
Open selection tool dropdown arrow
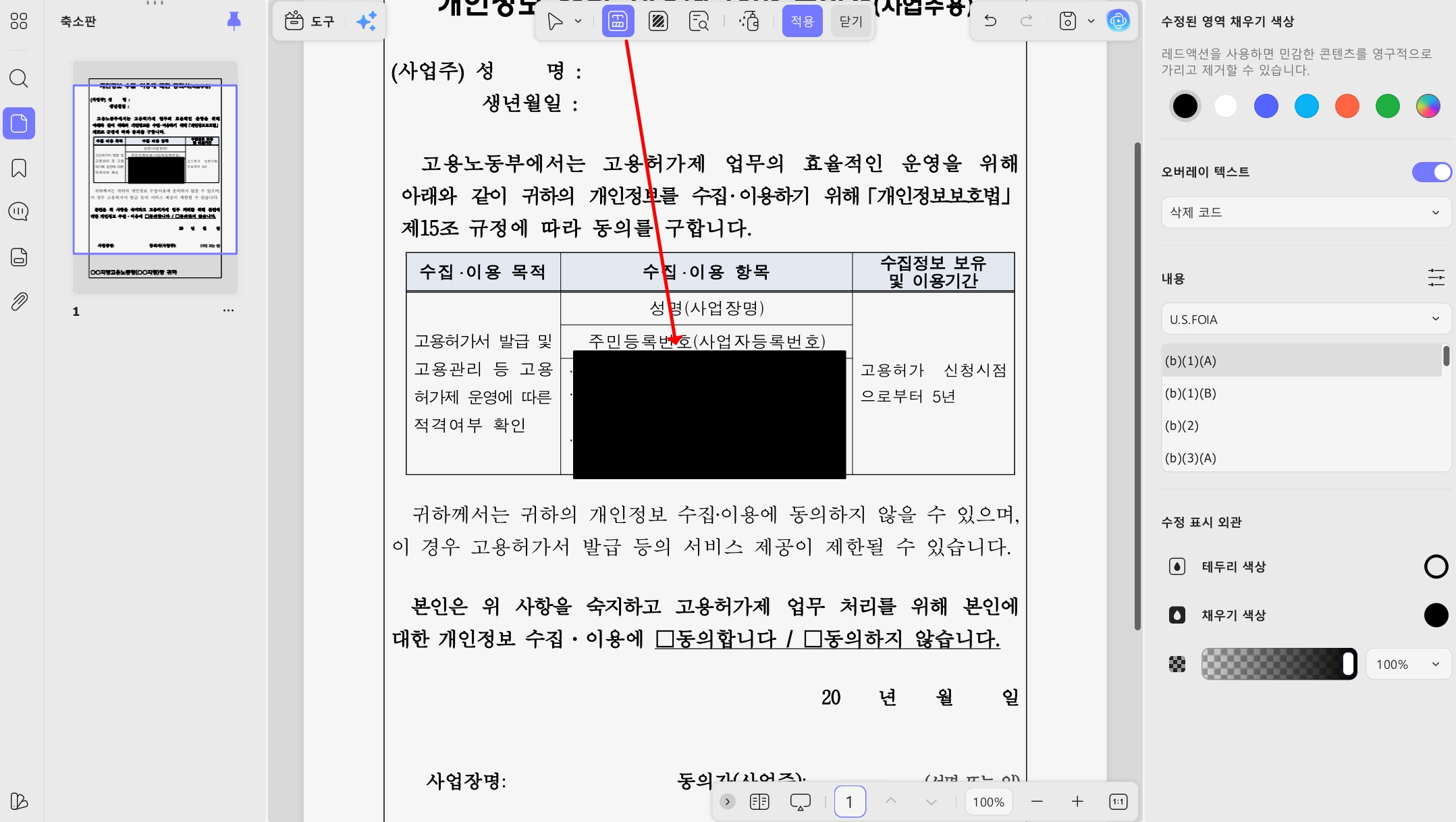[578, 22]
